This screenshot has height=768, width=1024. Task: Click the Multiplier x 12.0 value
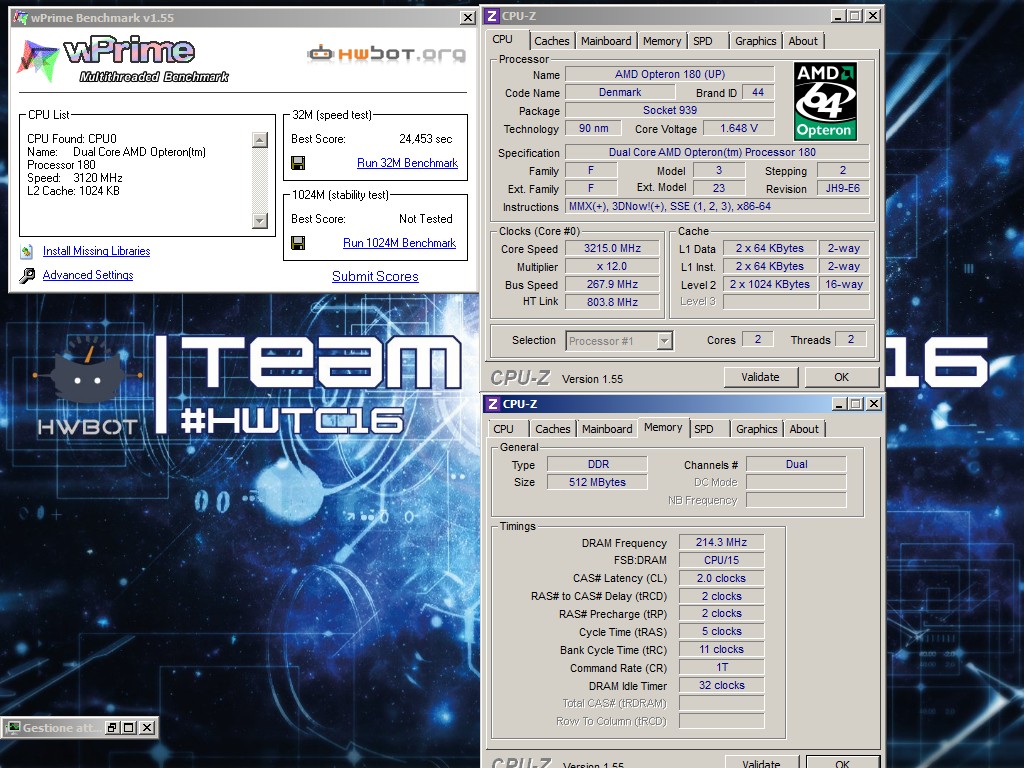coord(613,266)
